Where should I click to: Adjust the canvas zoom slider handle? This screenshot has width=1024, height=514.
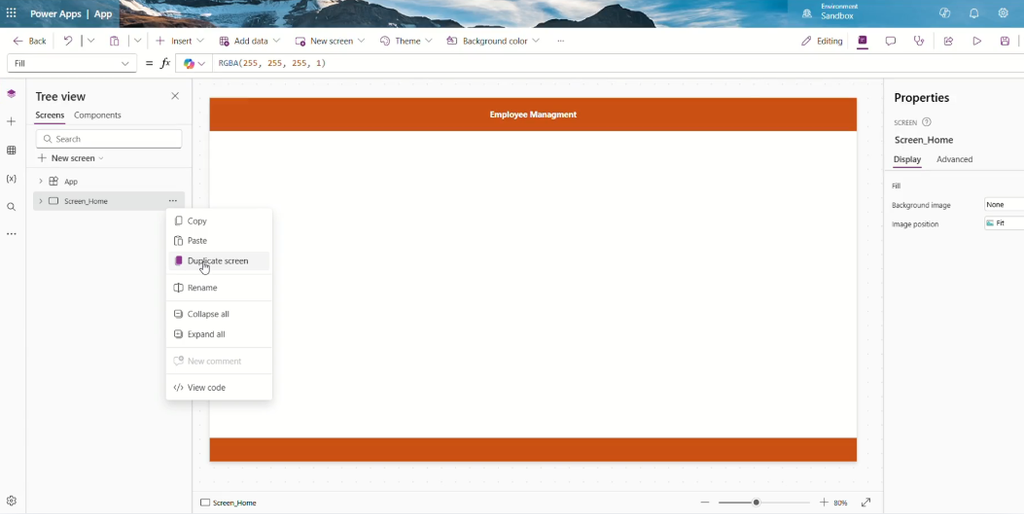pyautogui.click(x=756, y=502)
